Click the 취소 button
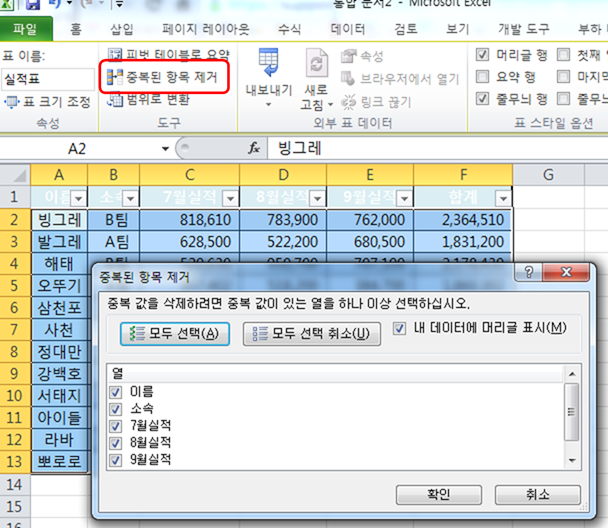 (x=537, y=495)
